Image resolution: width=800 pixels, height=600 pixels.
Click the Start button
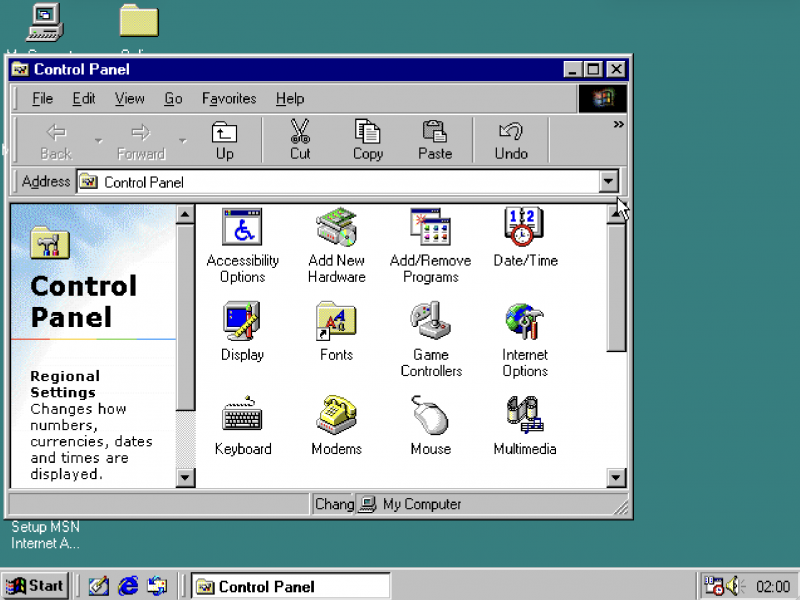35,586
